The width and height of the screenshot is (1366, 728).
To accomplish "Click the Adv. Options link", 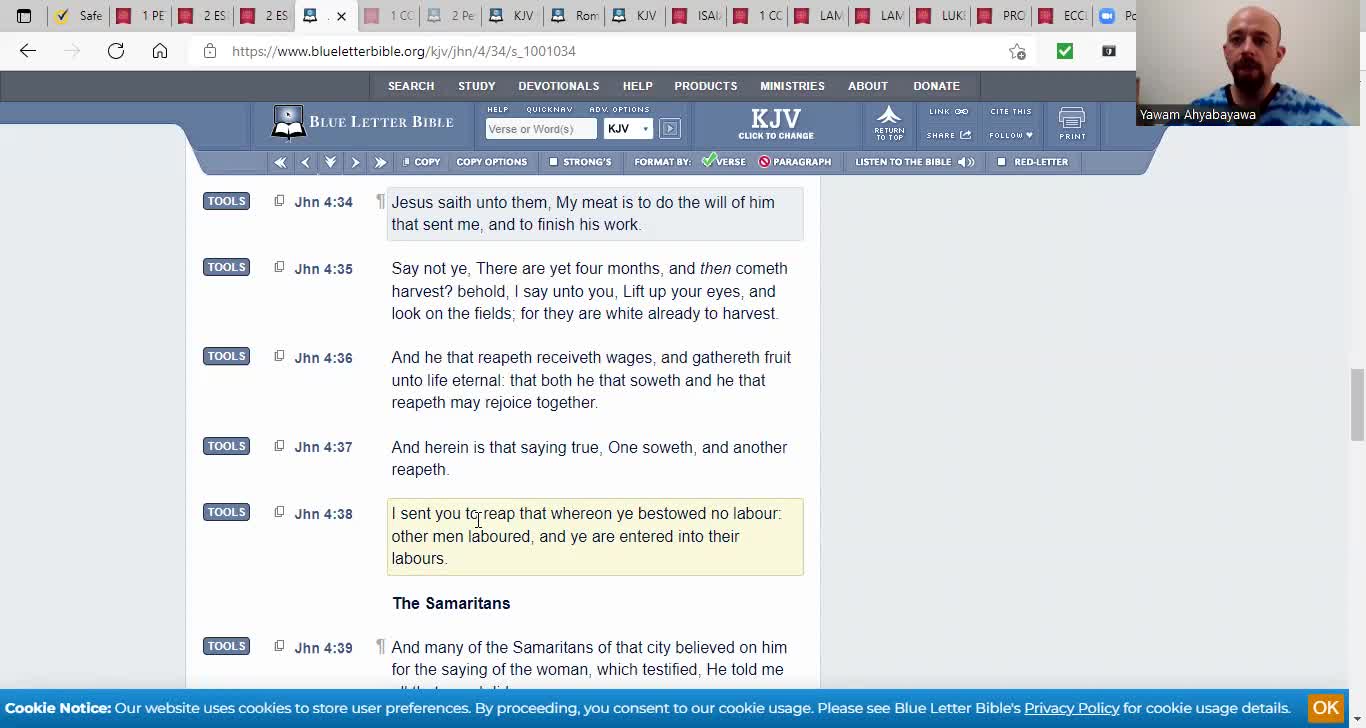I will click(x=619, y=109).
